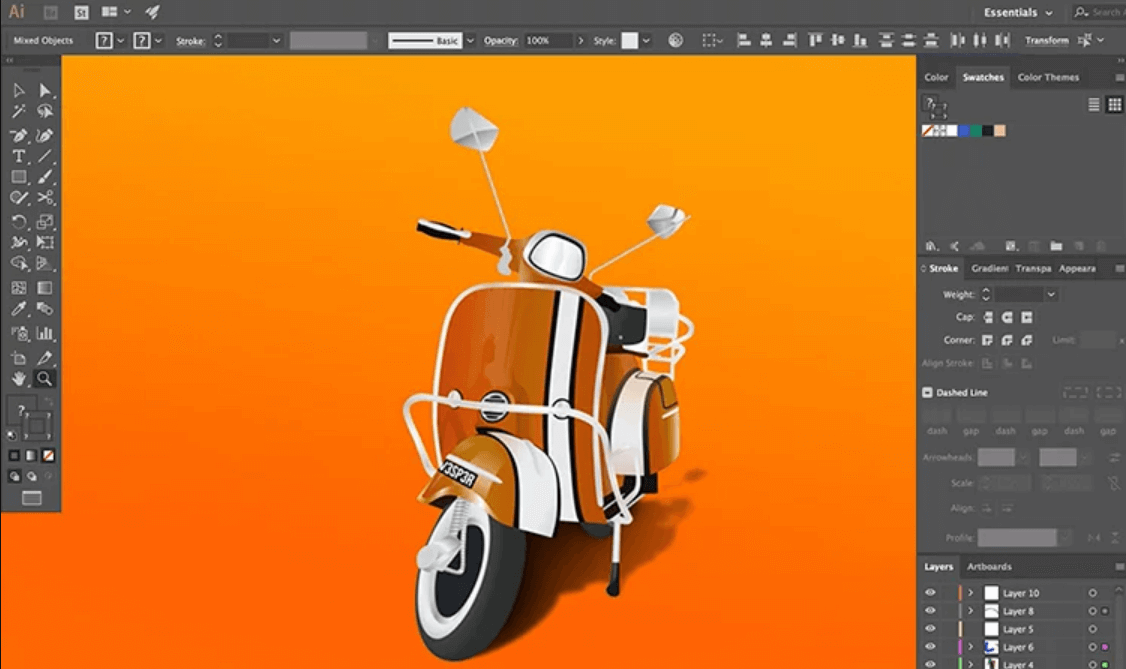Click the Direct Selection tool
1126x669 pixels.
coord(44,91)
